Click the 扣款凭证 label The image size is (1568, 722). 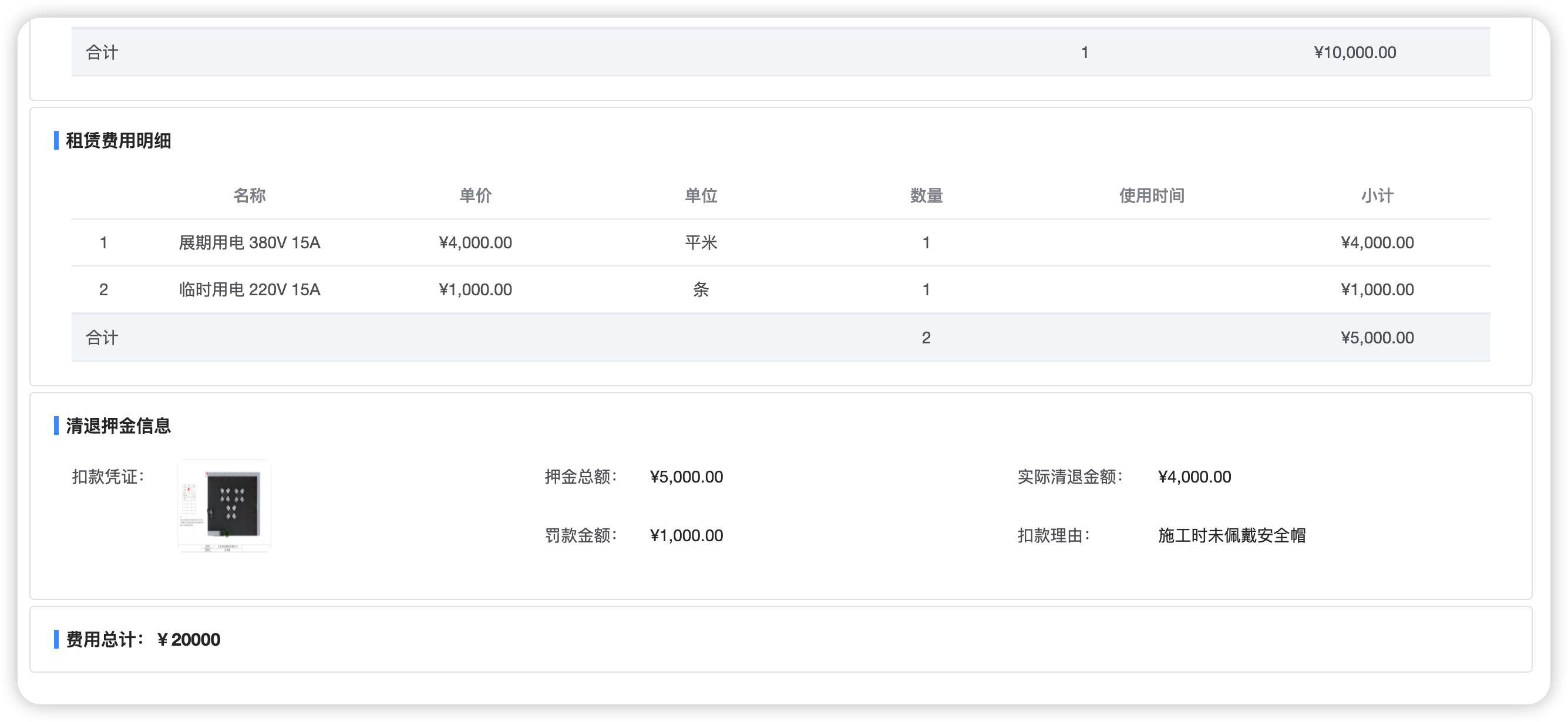click(x=108, y=477)
